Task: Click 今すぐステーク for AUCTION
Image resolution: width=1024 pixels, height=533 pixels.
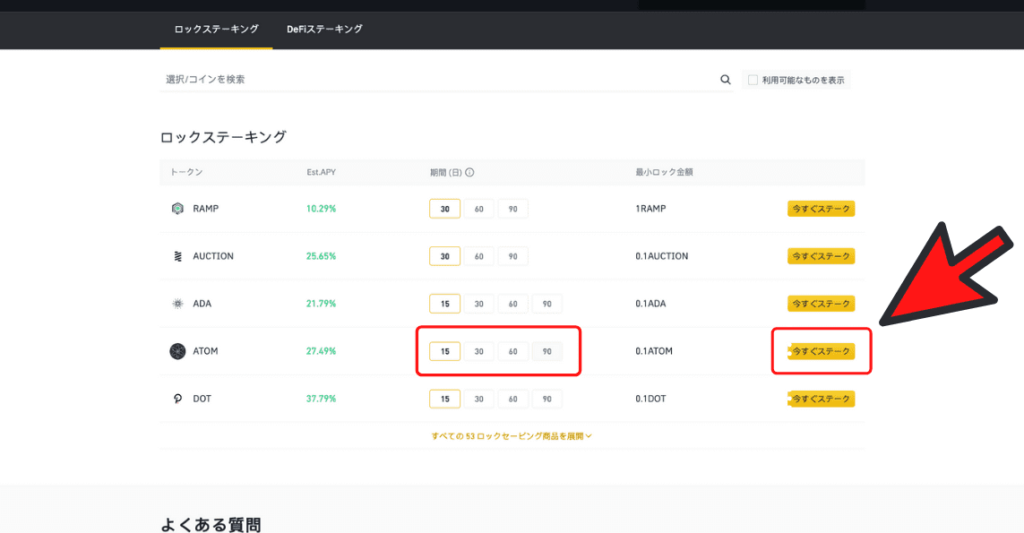Action: [x=821, y=256]
